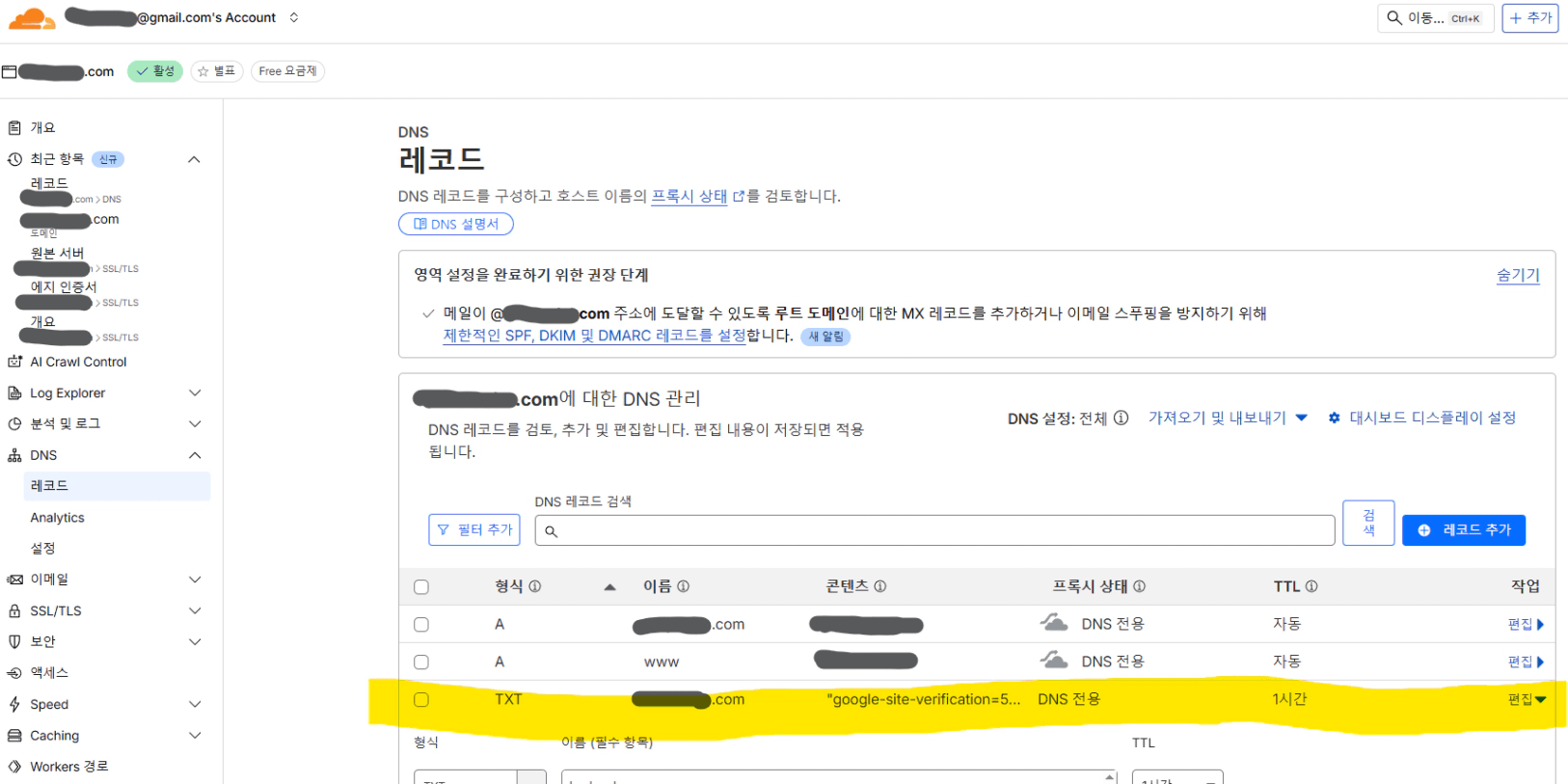This screenshot has width=1568, height=784.
Task: Click the 새 알림 badge
Action: [x=825, y=337]
